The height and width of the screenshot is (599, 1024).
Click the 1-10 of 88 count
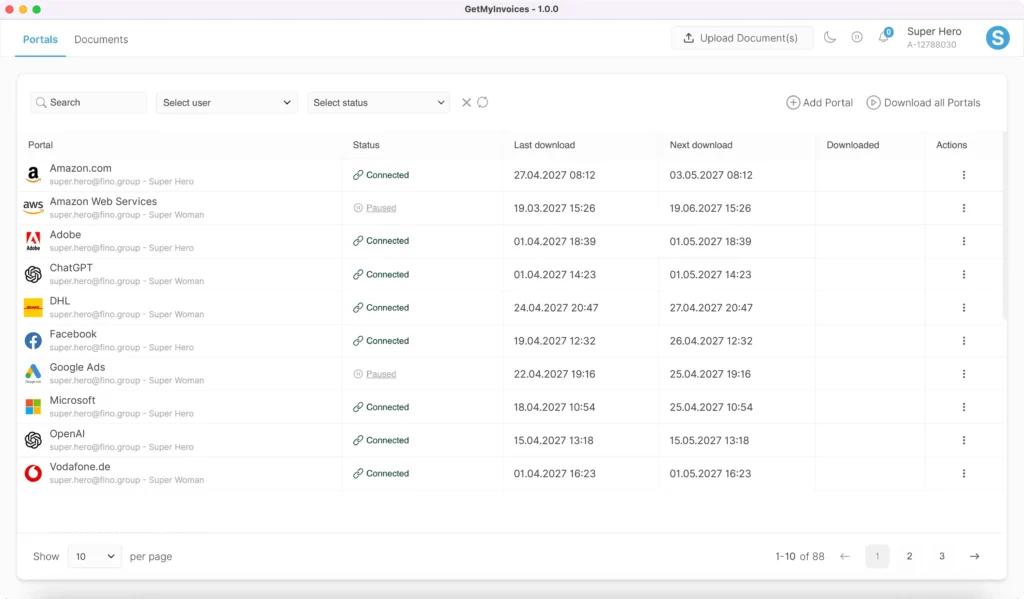pyautogui.click(x=799, y=557)
